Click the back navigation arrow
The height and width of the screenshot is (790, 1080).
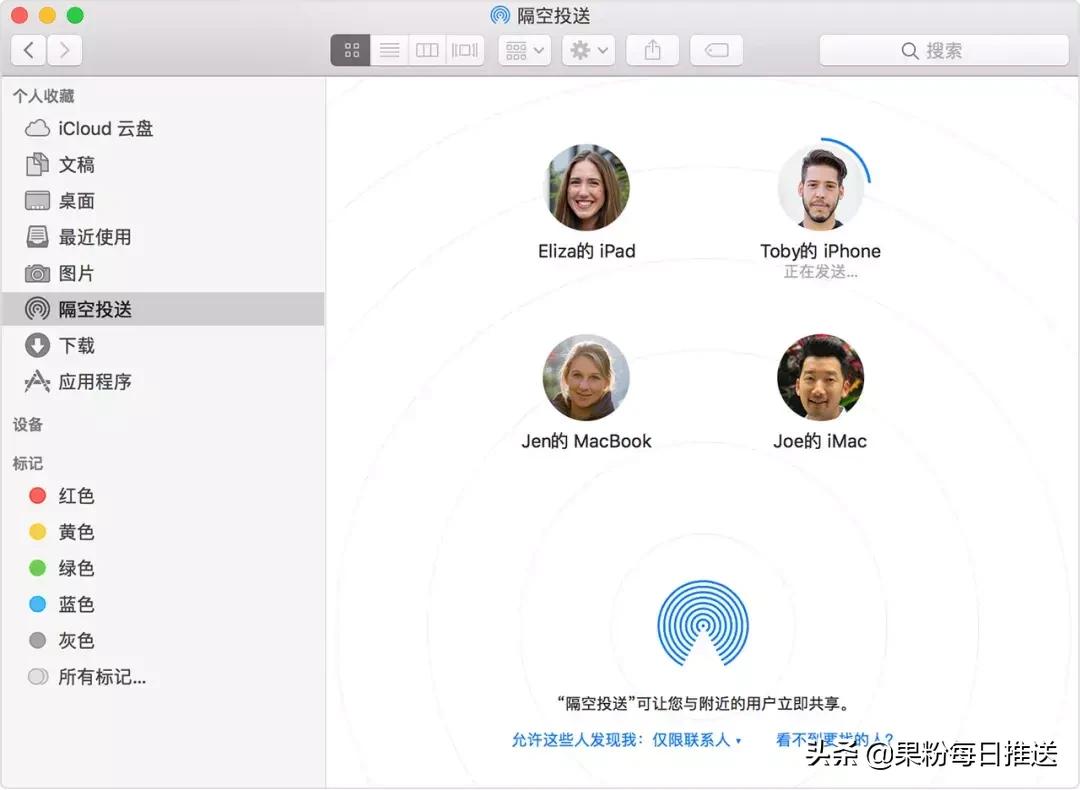pyautogui.click(x=27, y=50)
